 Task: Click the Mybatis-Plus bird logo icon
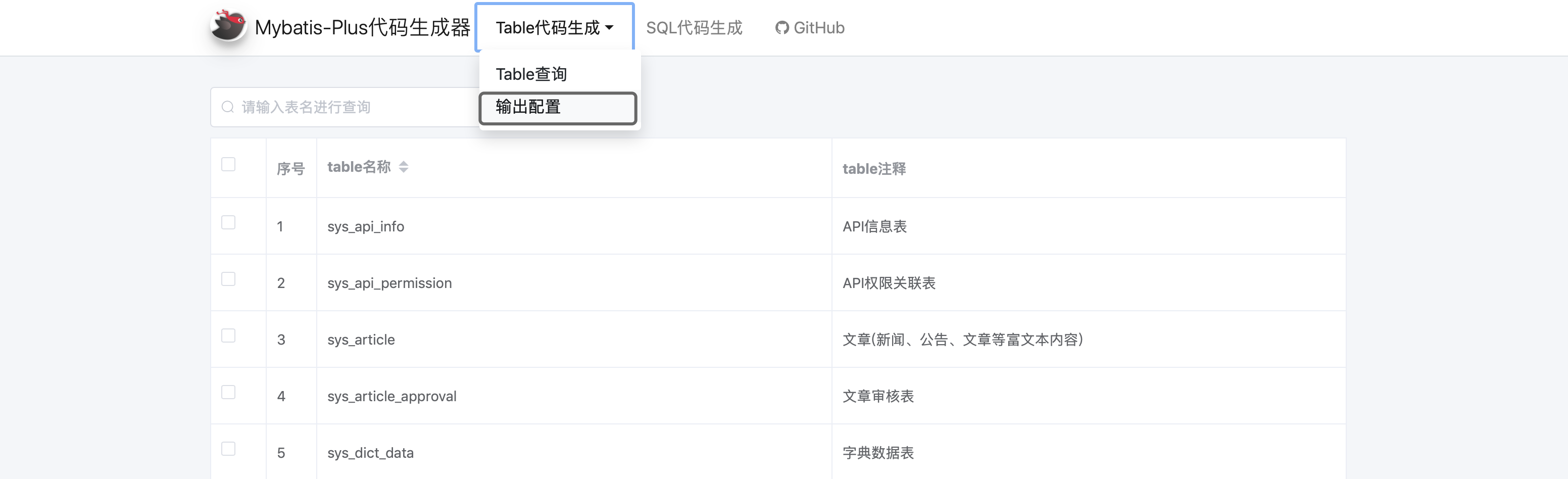click(x=228, y=27)
